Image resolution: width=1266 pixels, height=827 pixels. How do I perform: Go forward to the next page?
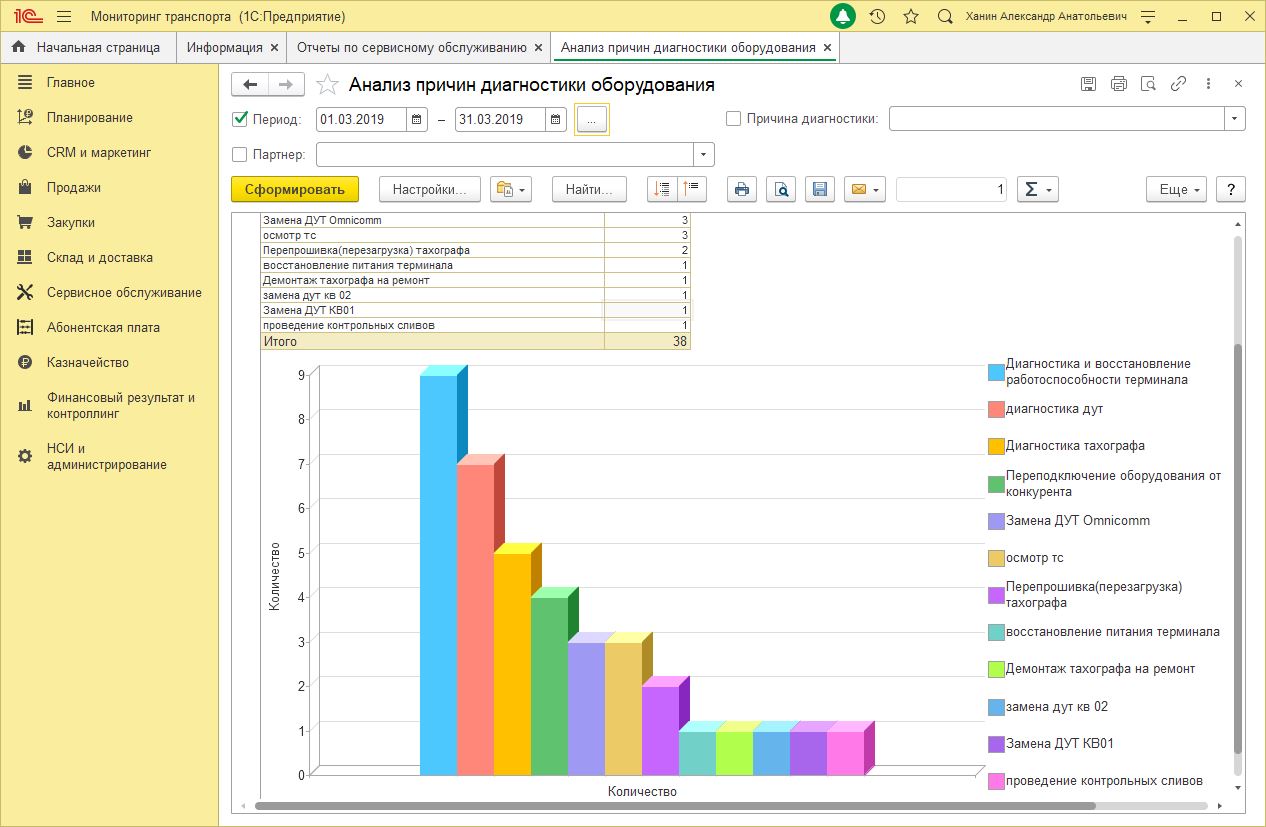[286, 85]
